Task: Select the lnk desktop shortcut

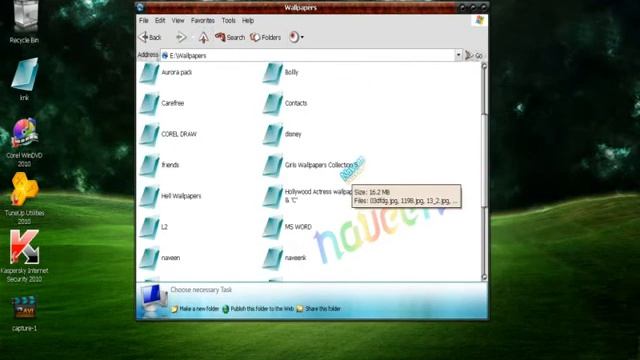Action: [x=24, y=79]
